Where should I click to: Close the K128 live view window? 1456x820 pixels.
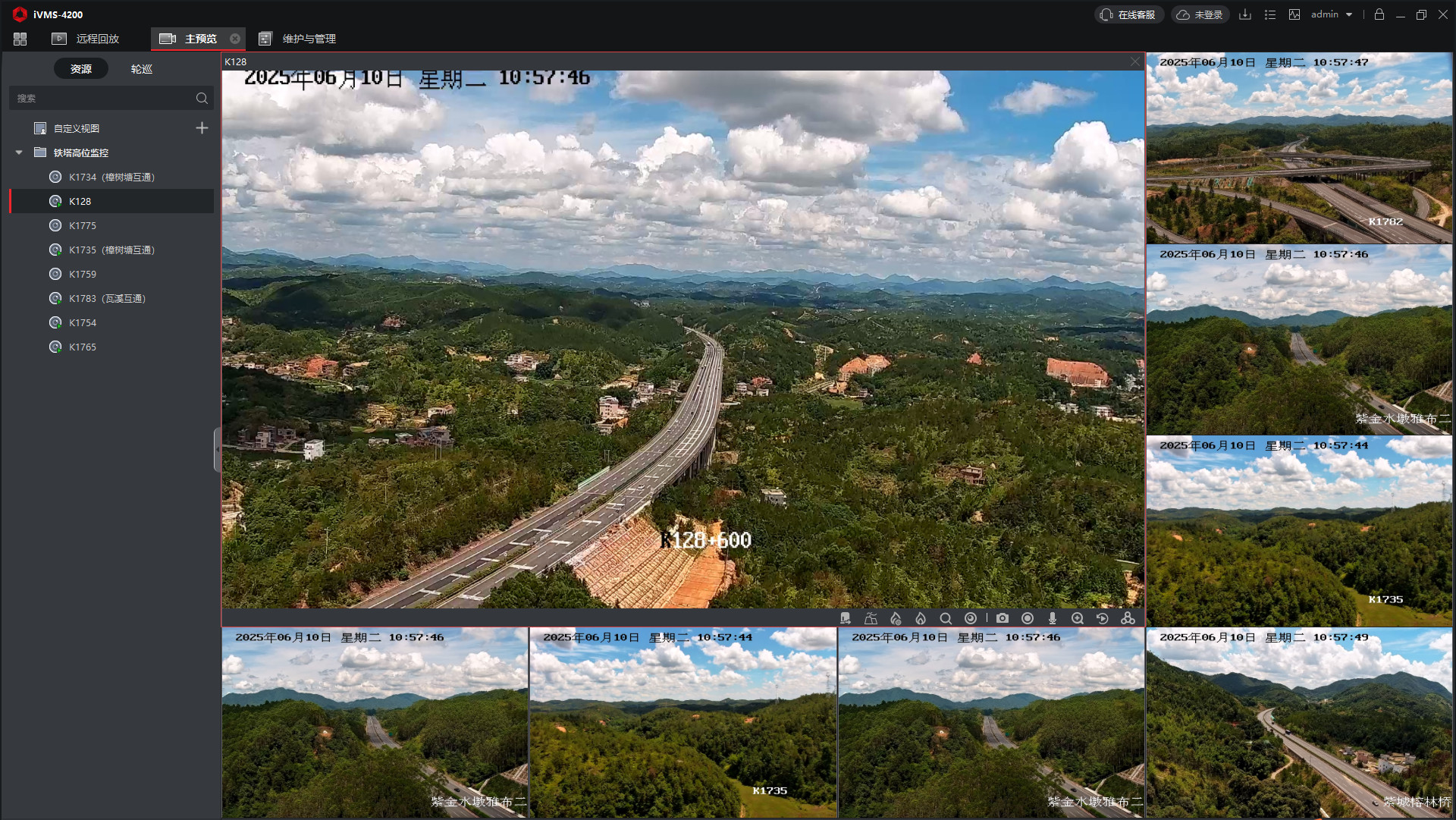pos(1134,61)
